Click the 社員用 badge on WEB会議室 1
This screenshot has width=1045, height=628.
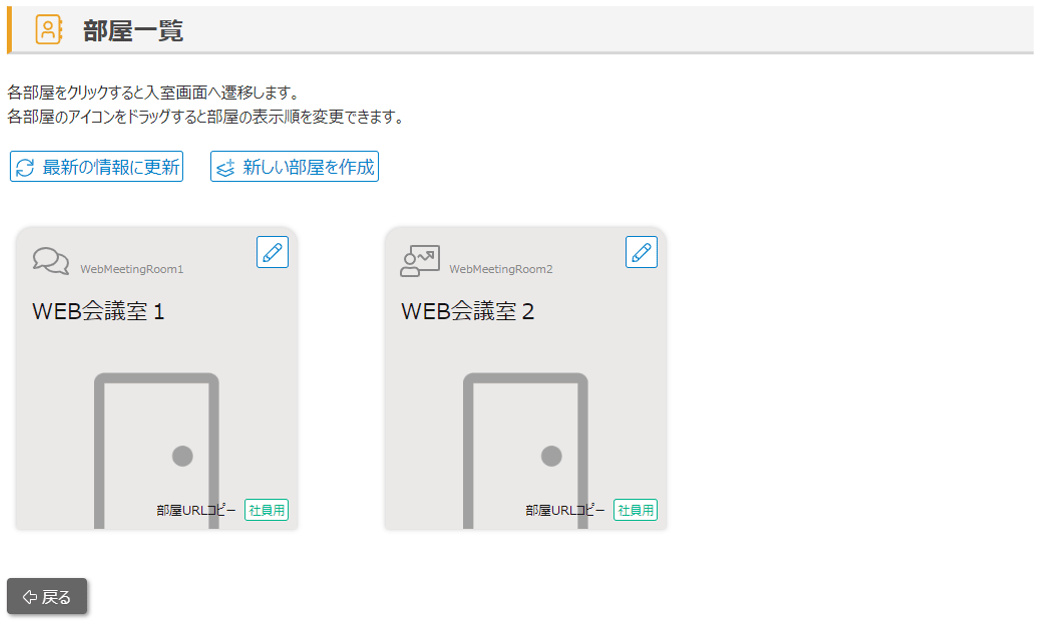[x=267, y=510]
